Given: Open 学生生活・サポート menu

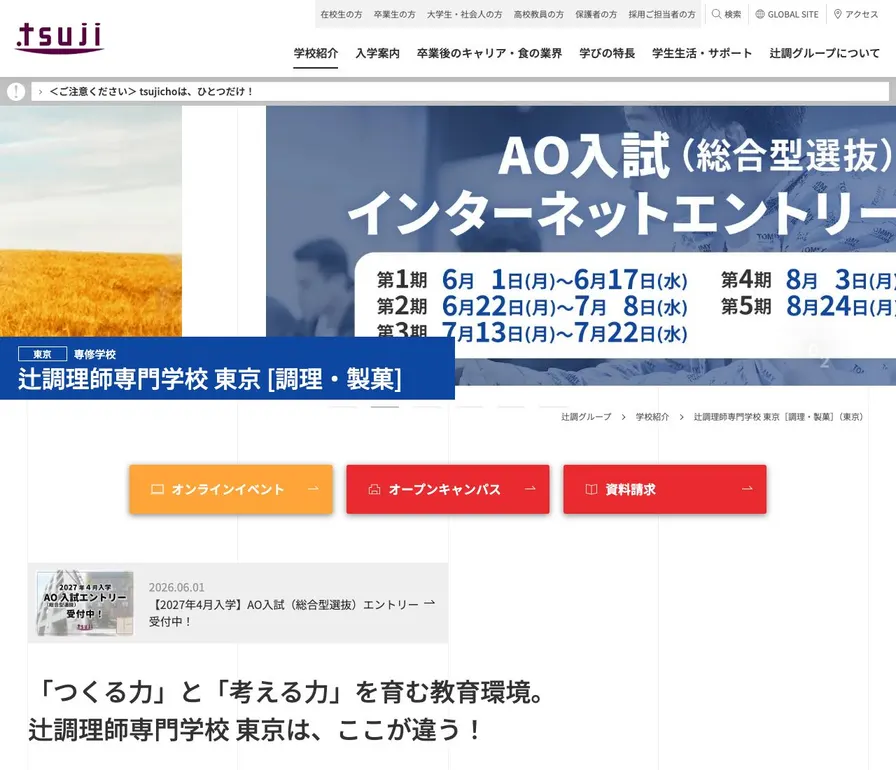Looking at the screenshot, I should [702, 53].
